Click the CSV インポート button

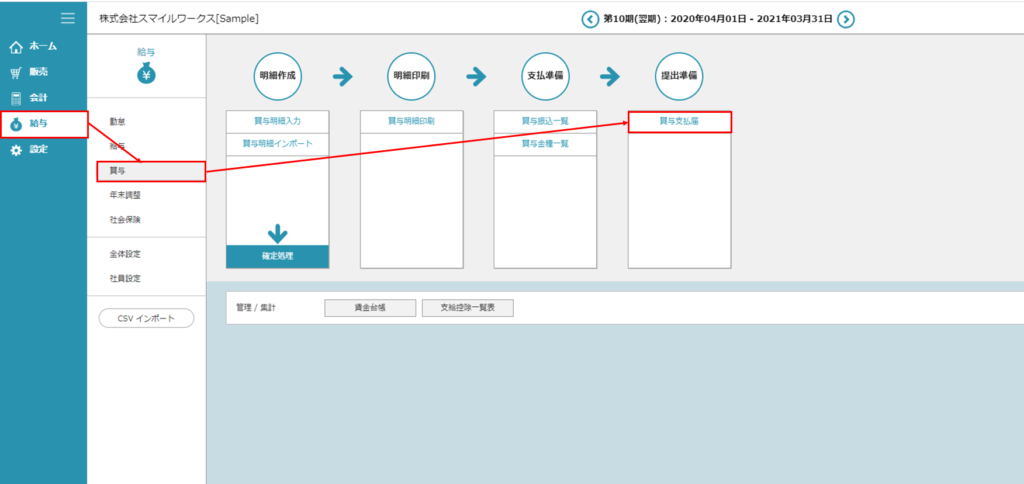(x=146, y=318)
